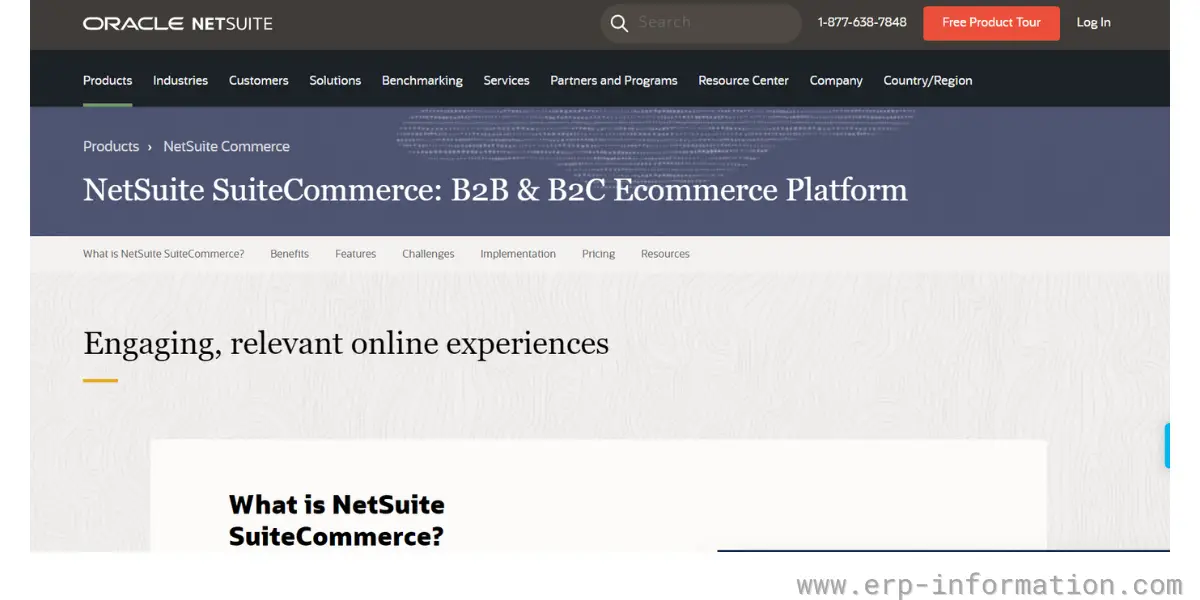Click the phone number 1-877-638-7848

click(862, 22)
